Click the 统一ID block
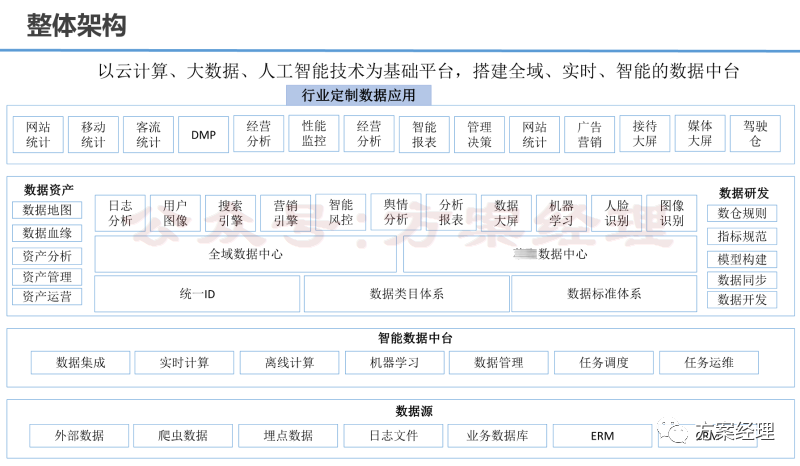The width and height of the screenshot is (800, 466). (197, 294)
